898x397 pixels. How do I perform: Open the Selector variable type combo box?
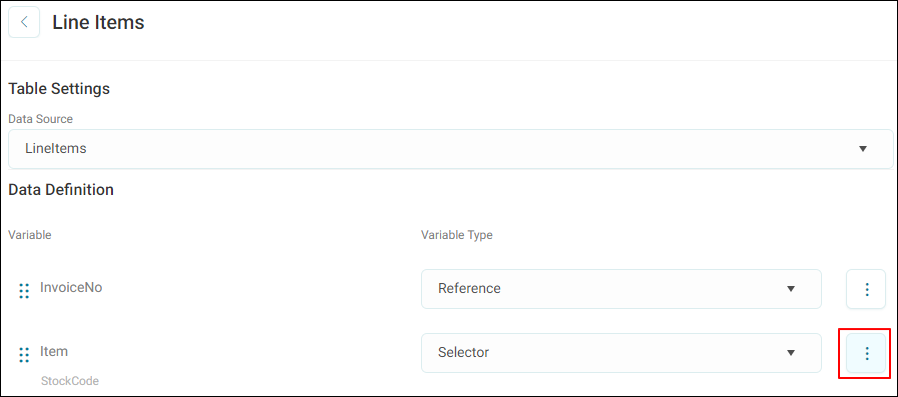(621, 353)
